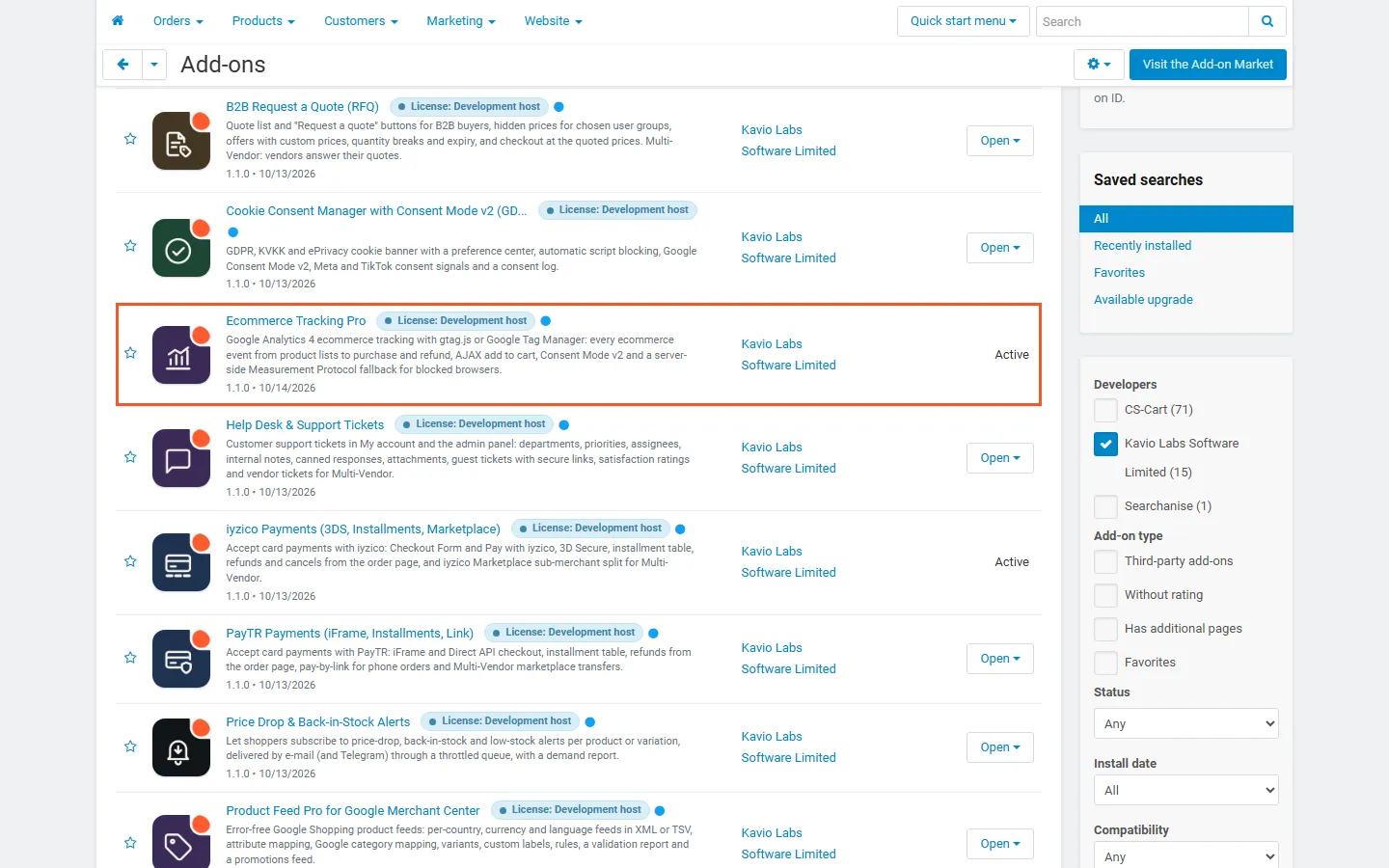This screenshot has width=1389, height=868.
Task: Visit the Add-on Market
Action: pyautogui.click(x=1208, y=65)
